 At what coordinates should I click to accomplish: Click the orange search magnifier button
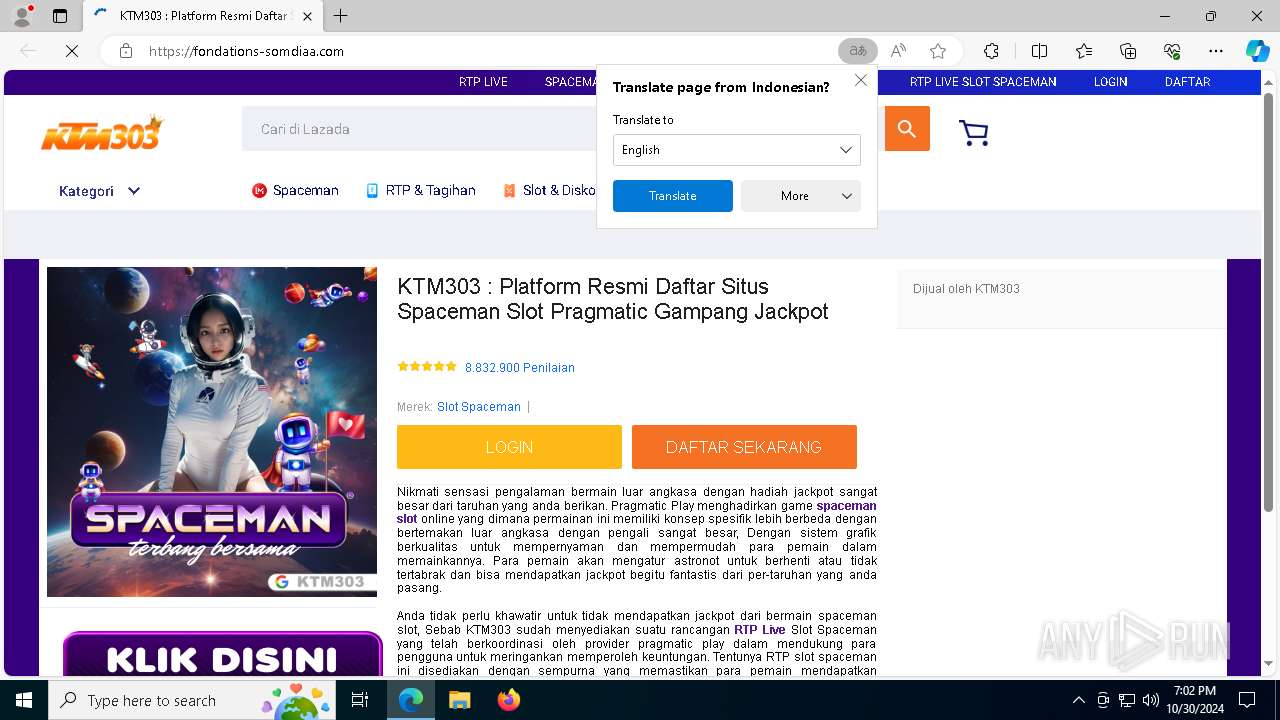click(907, 129)
